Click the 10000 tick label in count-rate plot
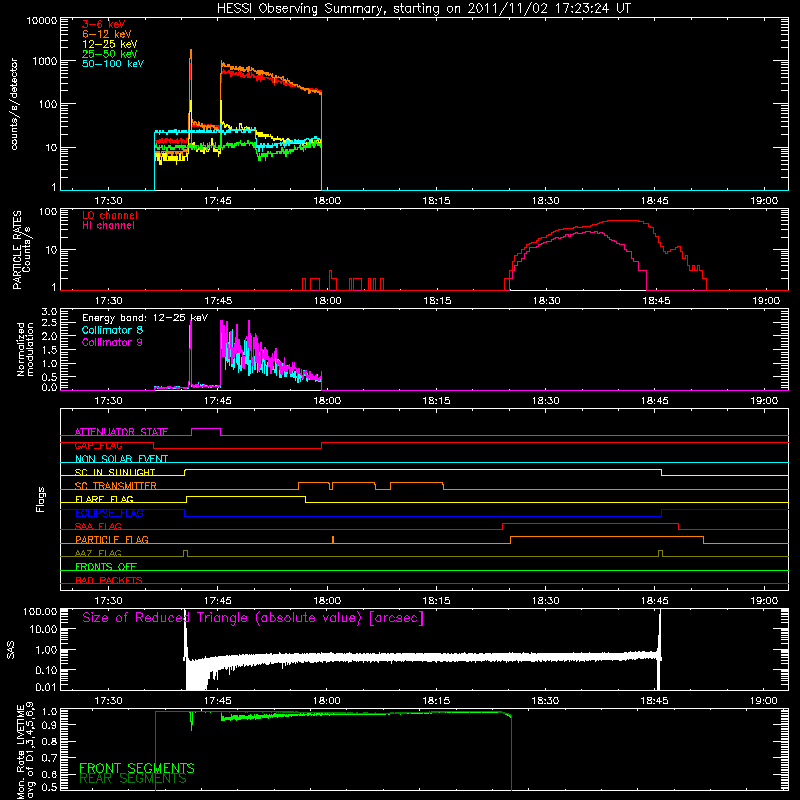 click(42, 21)
